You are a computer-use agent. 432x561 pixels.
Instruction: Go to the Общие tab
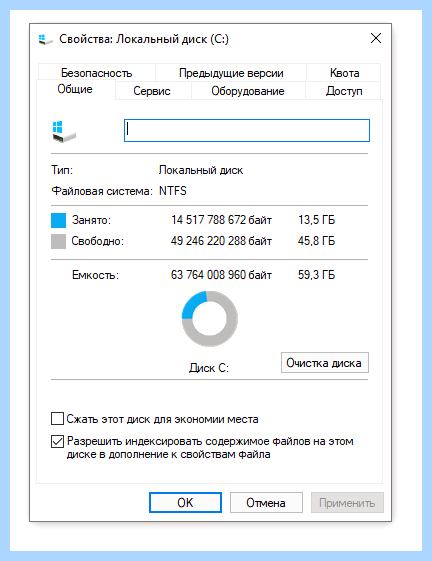coord(75,89)
